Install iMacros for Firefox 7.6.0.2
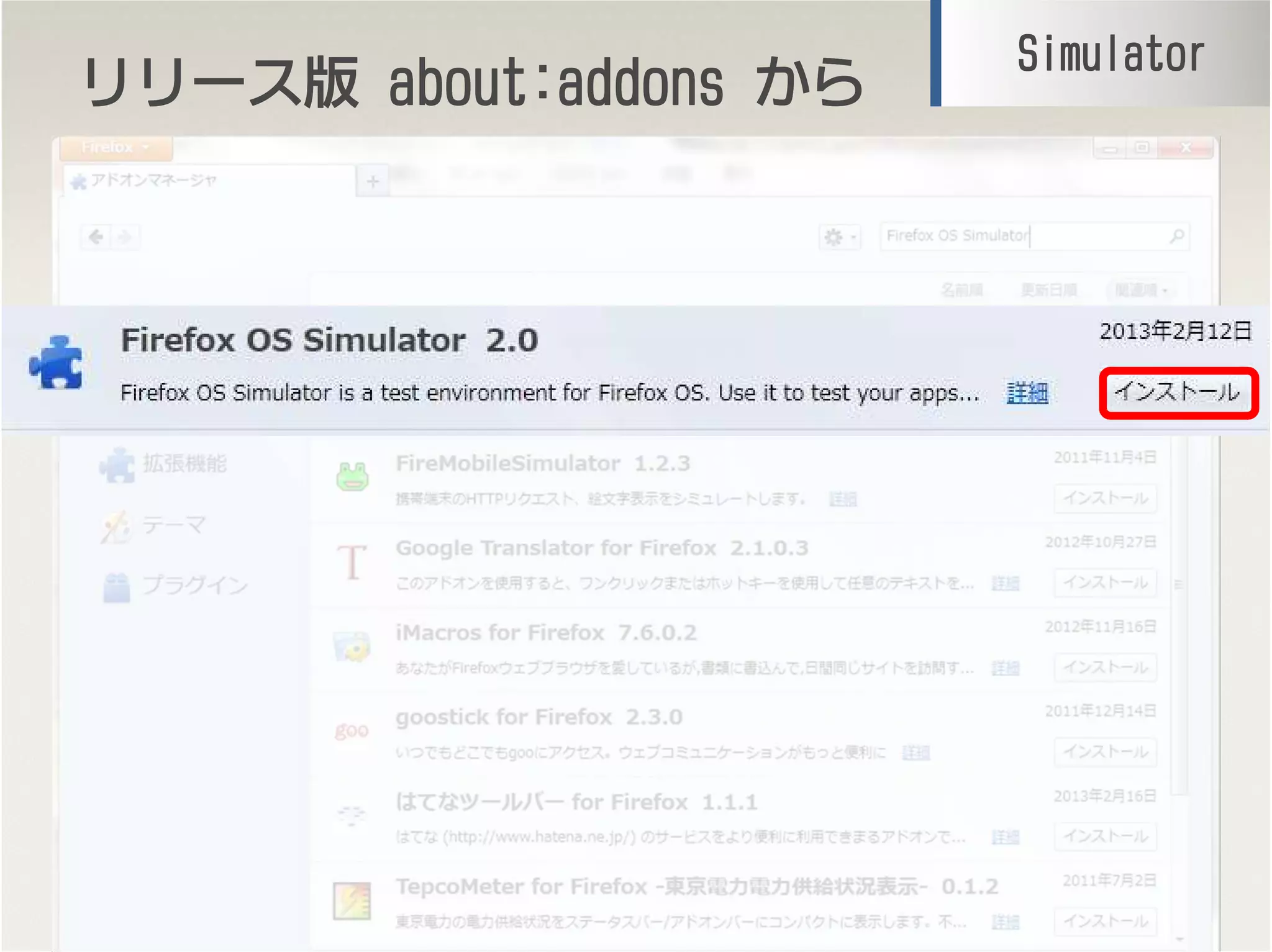Image resolution: width=1272 pixels, height=952 pixels. [x=1106, y=668]
